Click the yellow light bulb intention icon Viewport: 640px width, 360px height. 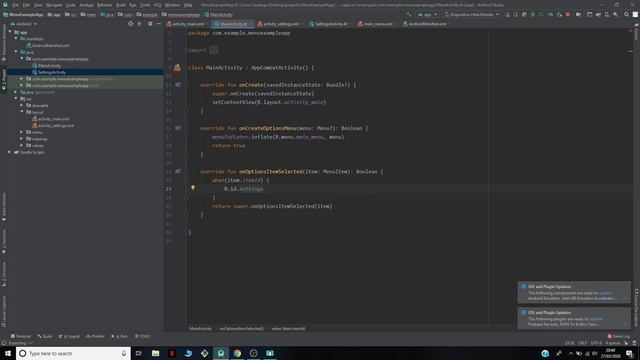193,188
